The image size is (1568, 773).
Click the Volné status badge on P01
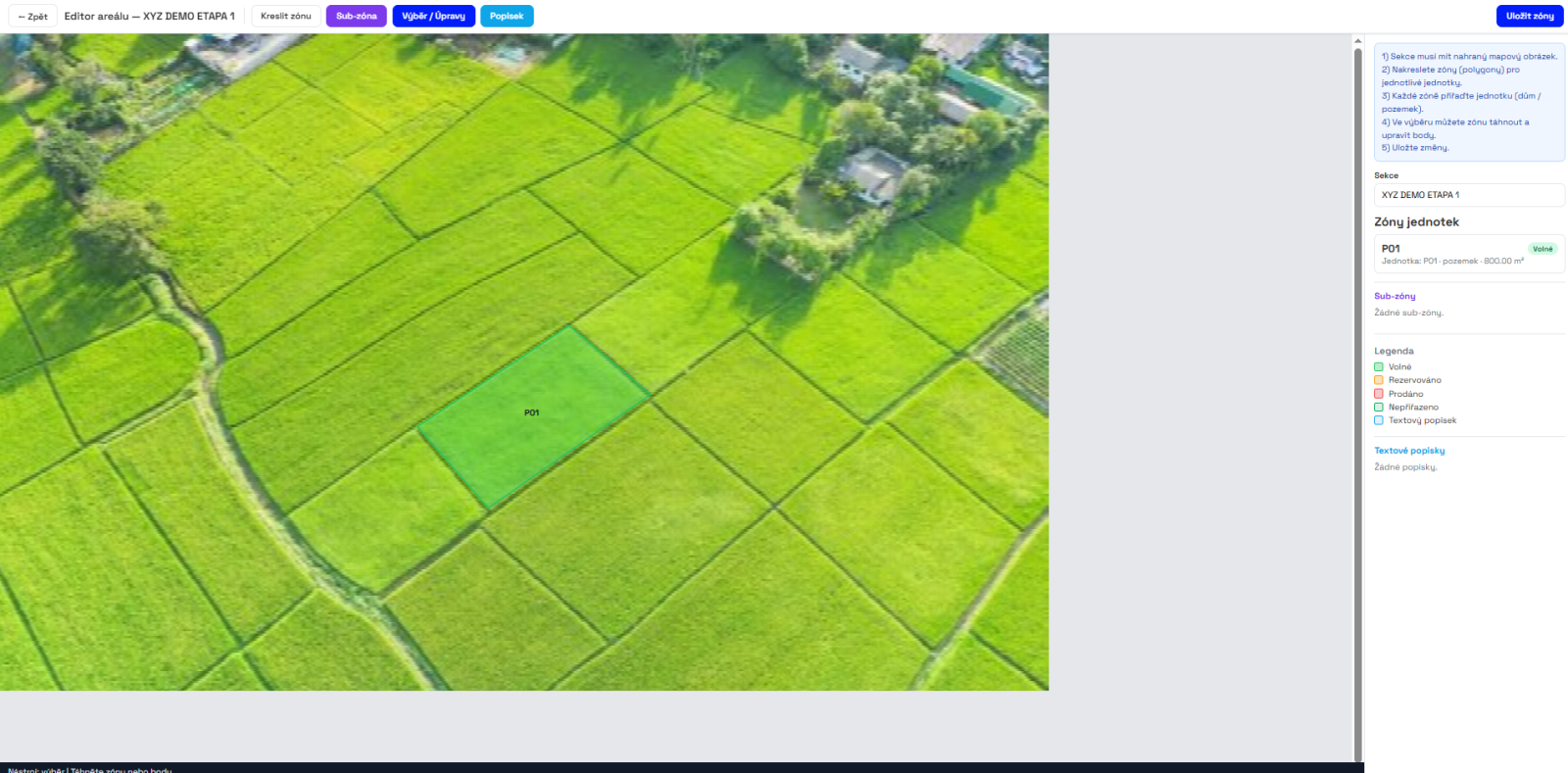point(1542,249)
